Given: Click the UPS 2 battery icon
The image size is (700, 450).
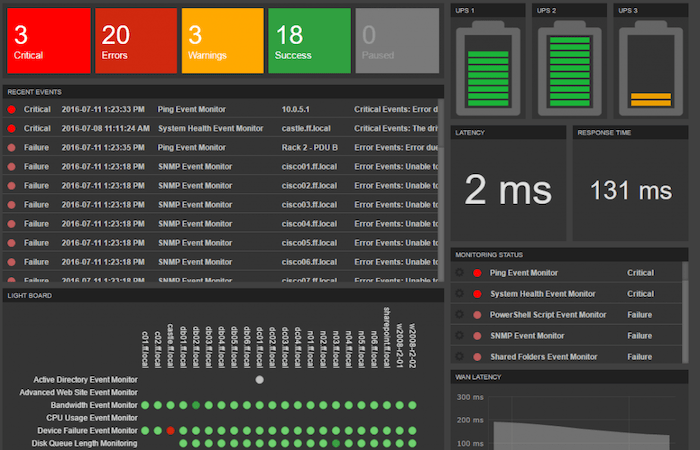Looking at the screenshot, I should (x=570, y=68).
